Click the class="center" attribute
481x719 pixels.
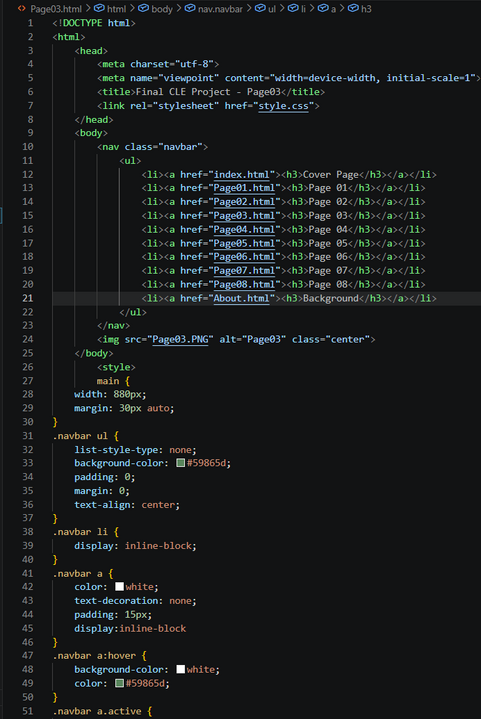(x=331, y=339)
